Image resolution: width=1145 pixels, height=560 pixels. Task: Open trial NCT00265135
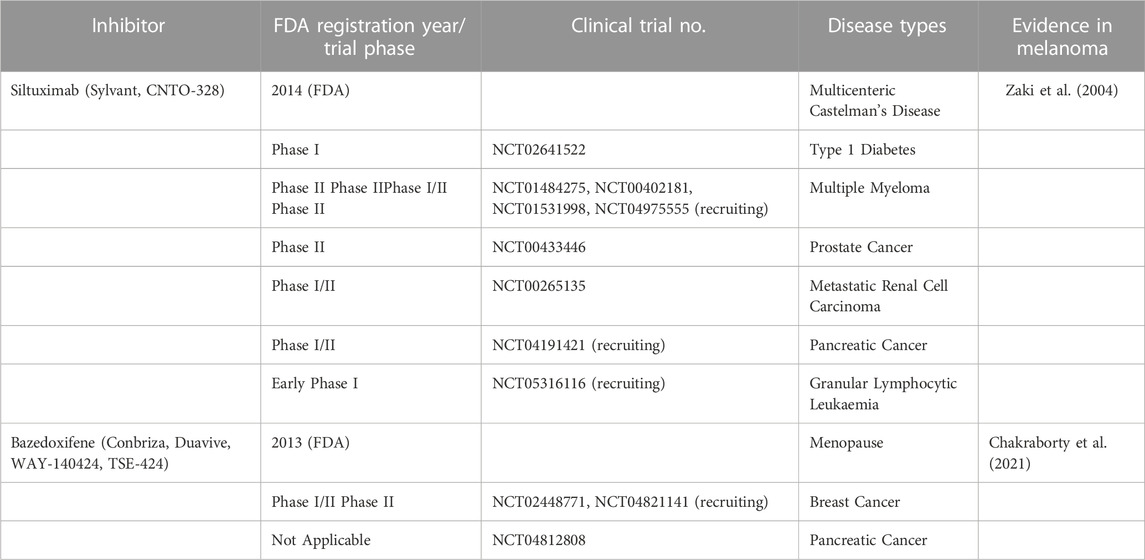pyautogui.click(x=539, y=286)
